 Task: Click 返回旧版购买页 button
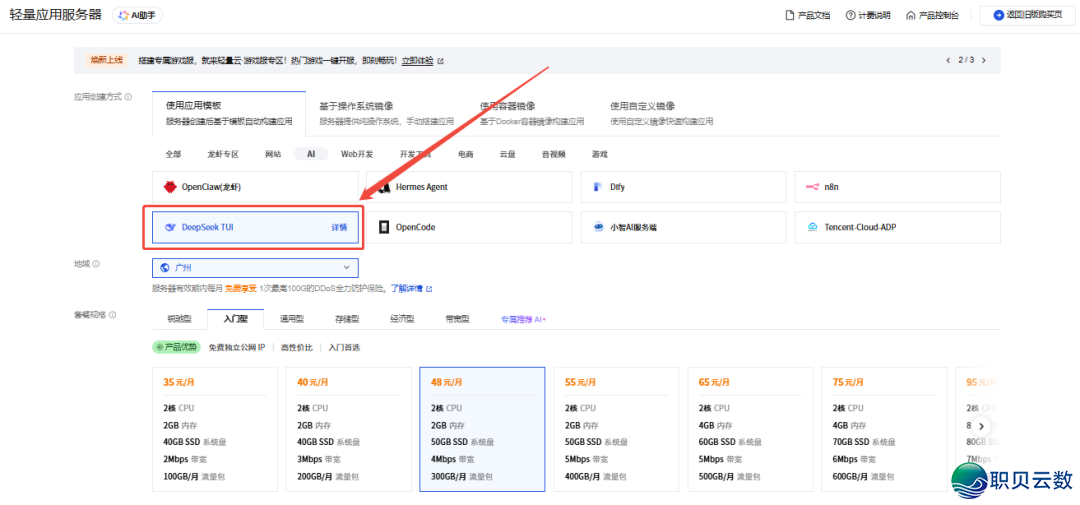1027,15
